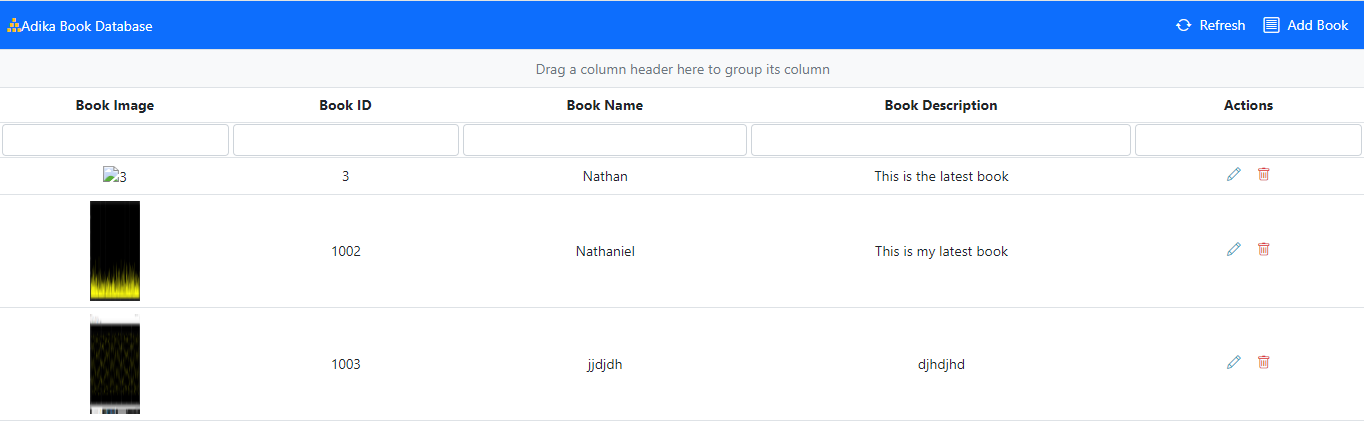
Task: Click the Refresh icon in header
Action: 1184,26
